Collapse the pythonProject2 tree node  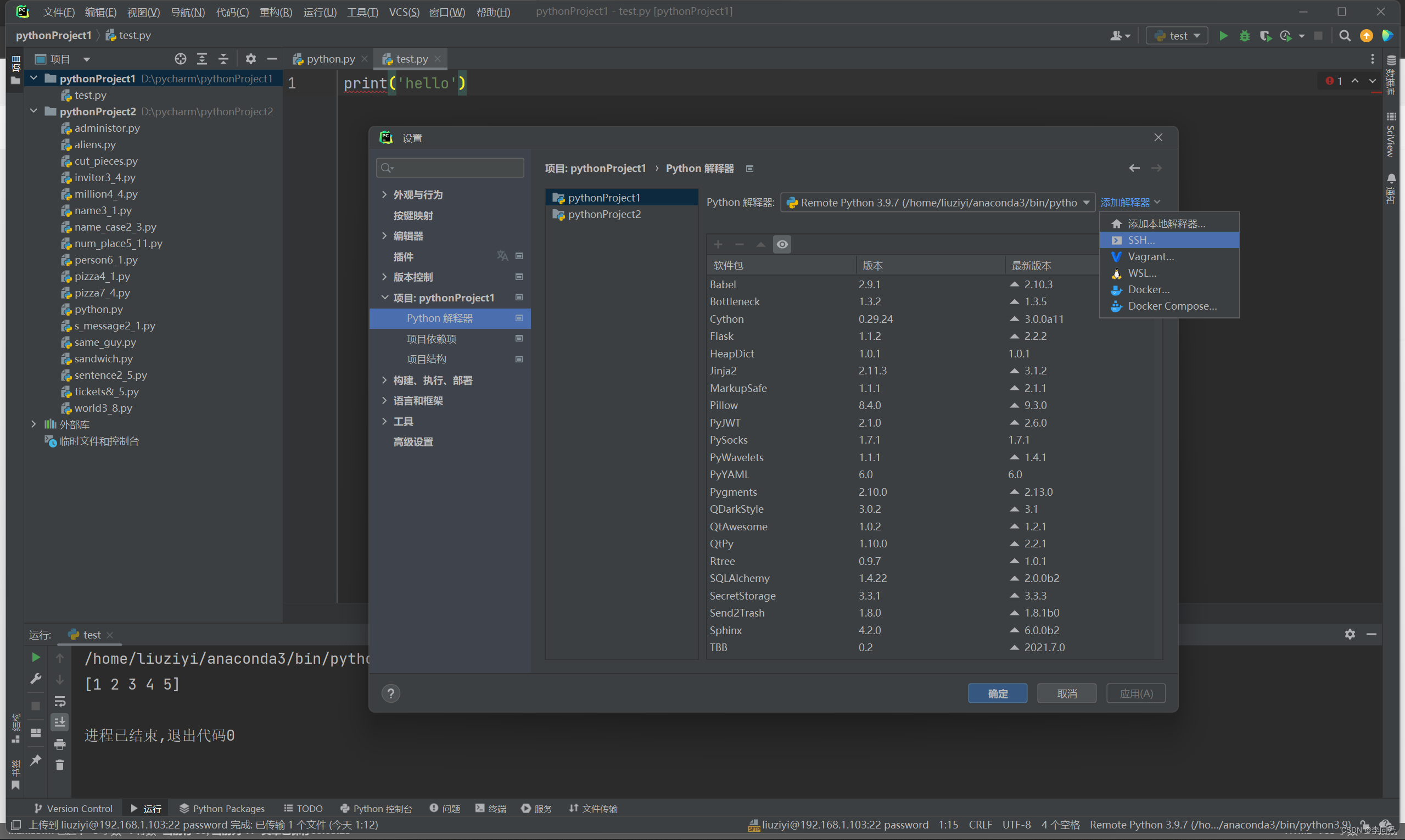pyautogui.click(x=34, y=111)
